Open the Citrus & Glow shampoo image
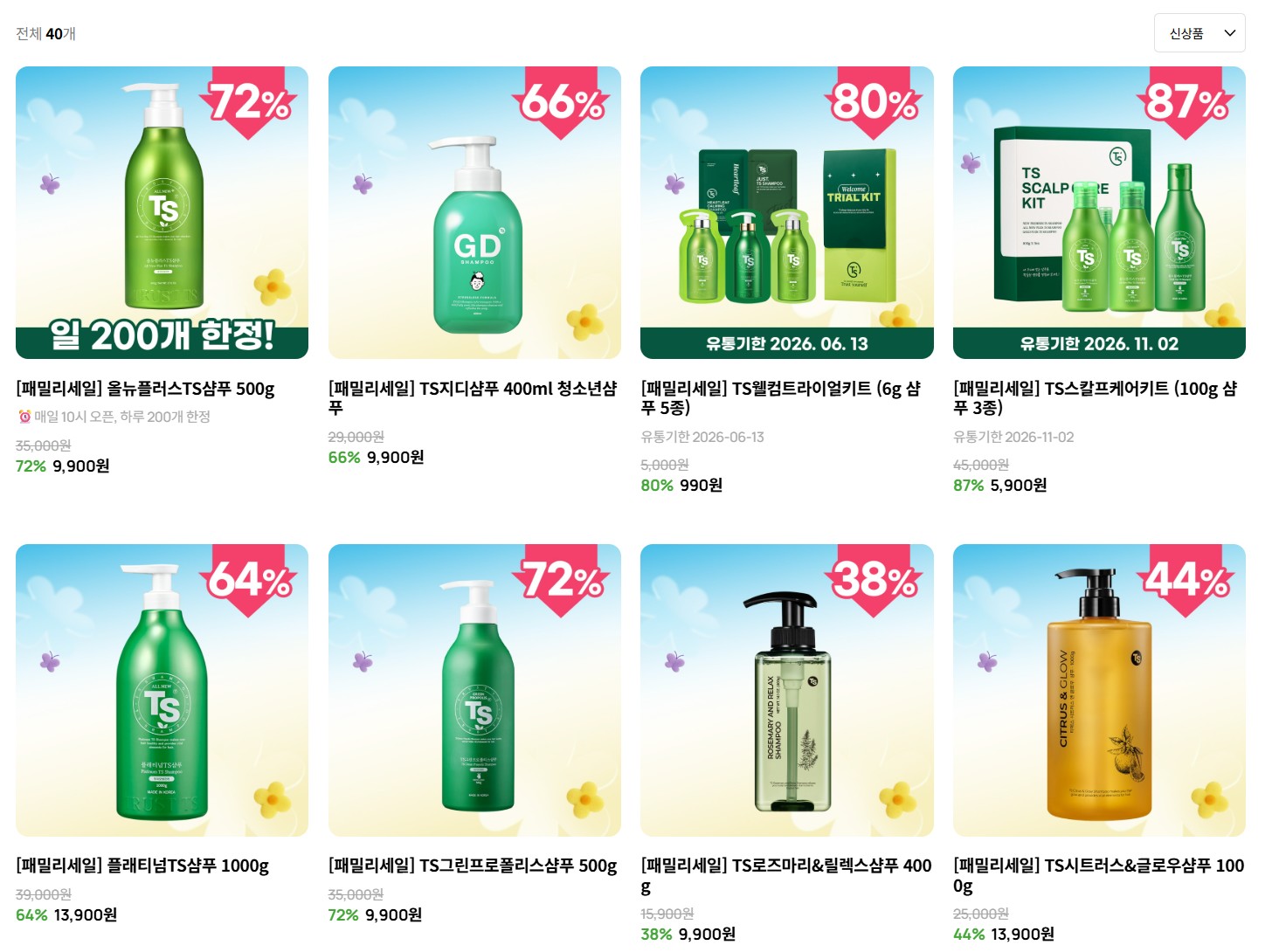Viewport: 1279px width, 952px height. pos(1099,690)
